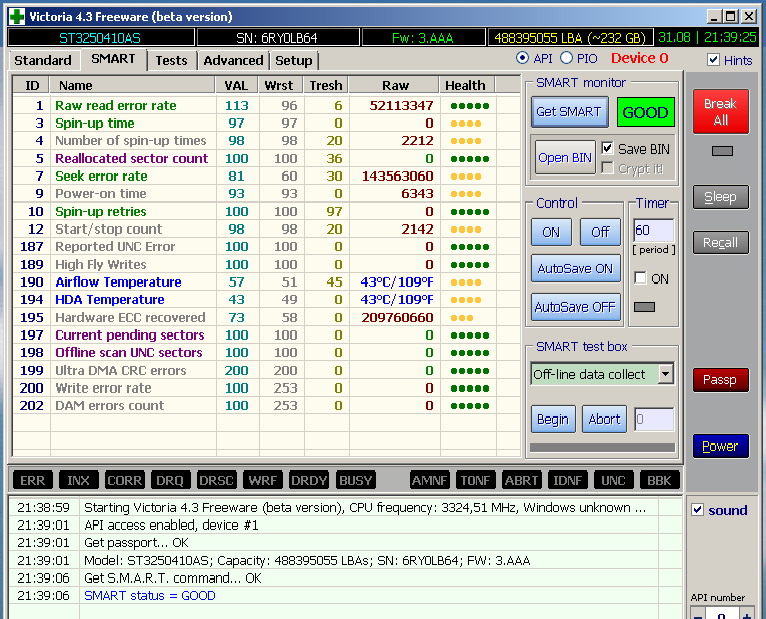Screen dimensions: 766x619
Task: Toggle the Crypt it! checkbox
Action: 607,168
